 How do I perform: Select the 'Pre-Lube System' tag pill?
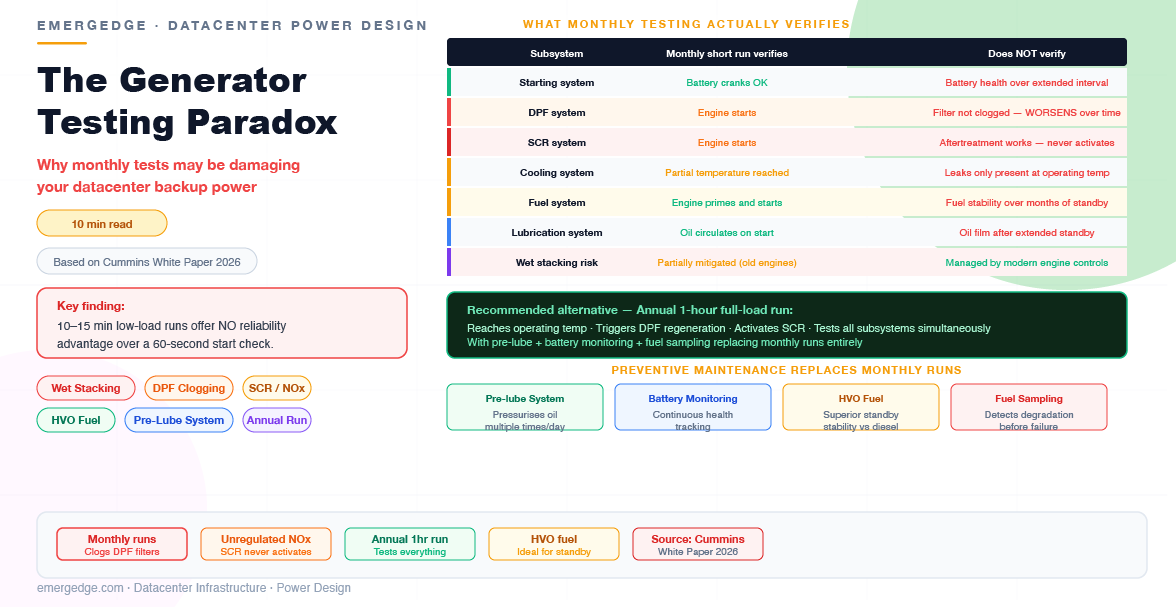[x=178, y=420]
